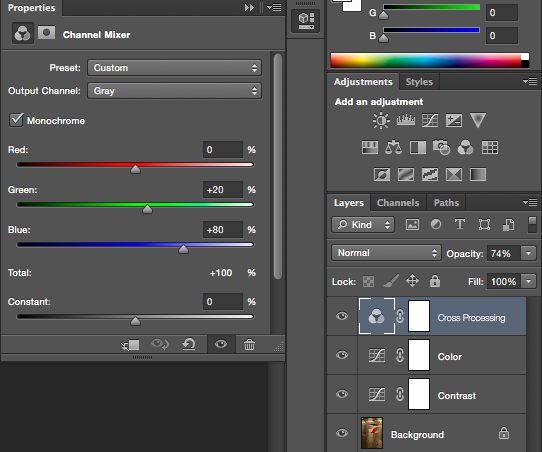
Task: Open the Preset dropdown
Action: coord(174,67)
